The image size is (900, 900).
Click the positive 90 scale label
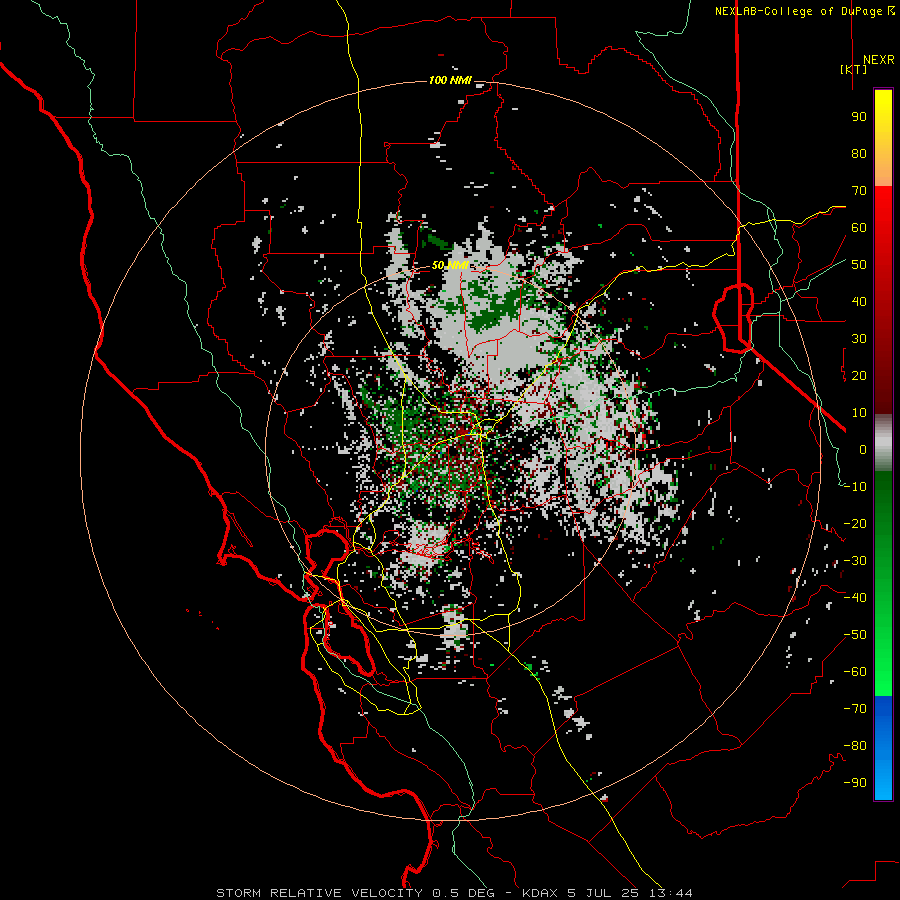tap(859, 117)
